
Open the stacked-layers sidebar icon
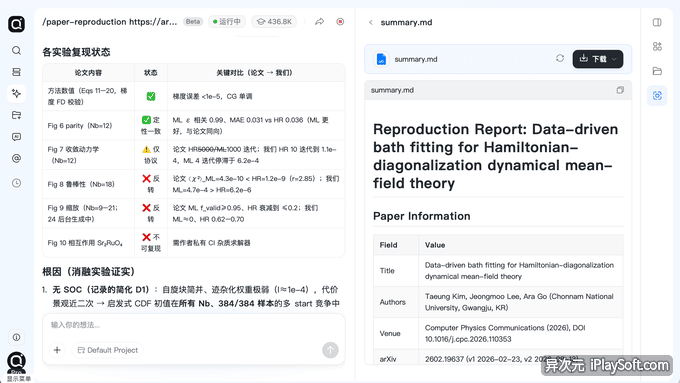tap(16, 72)
